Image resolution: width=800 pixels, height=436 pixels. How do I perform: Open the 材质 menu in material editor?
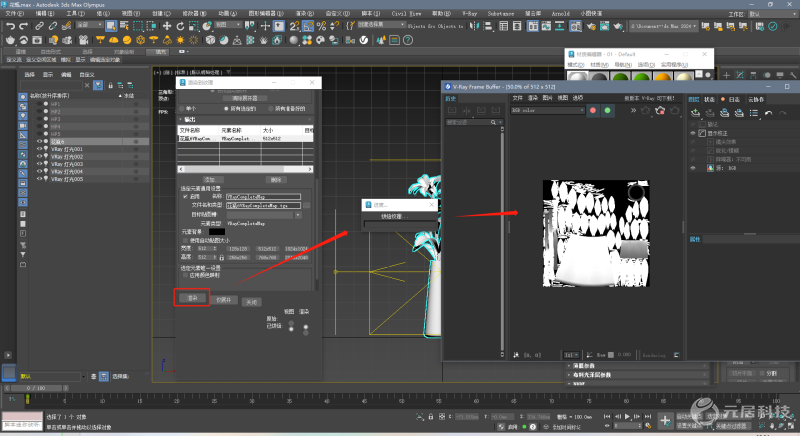click(599, 65)
